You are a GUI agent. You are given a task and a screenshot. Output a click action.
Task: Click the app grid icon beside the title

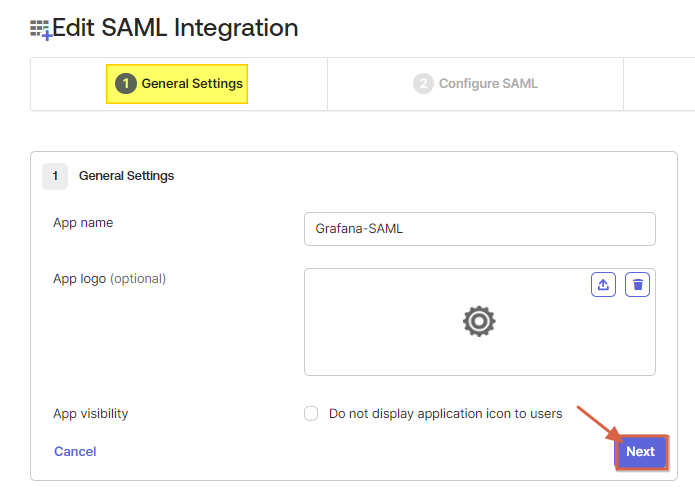pyautogui.click(x=40, y=30)
